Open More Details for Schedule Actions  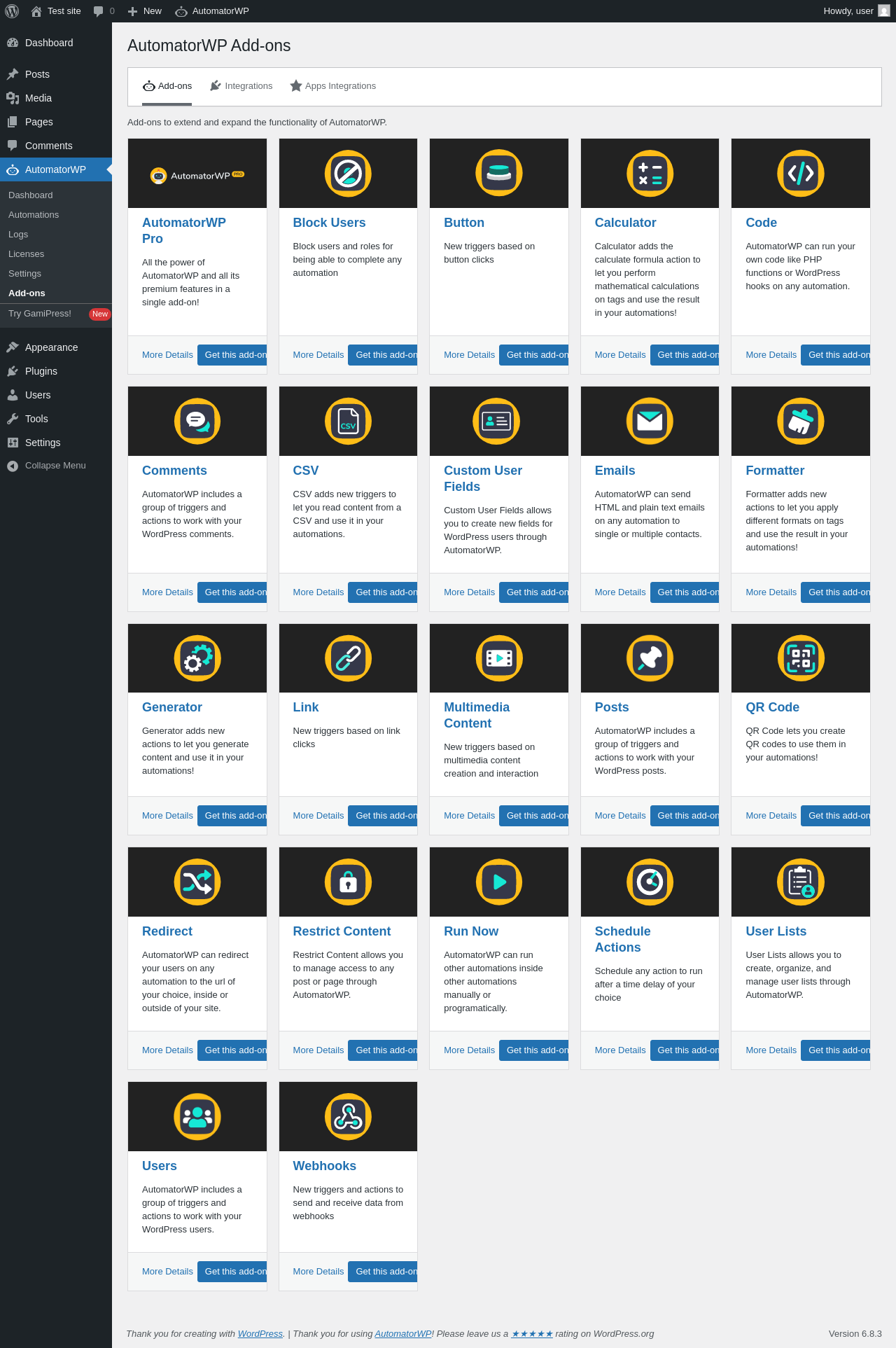click(x=620, y=1050)
